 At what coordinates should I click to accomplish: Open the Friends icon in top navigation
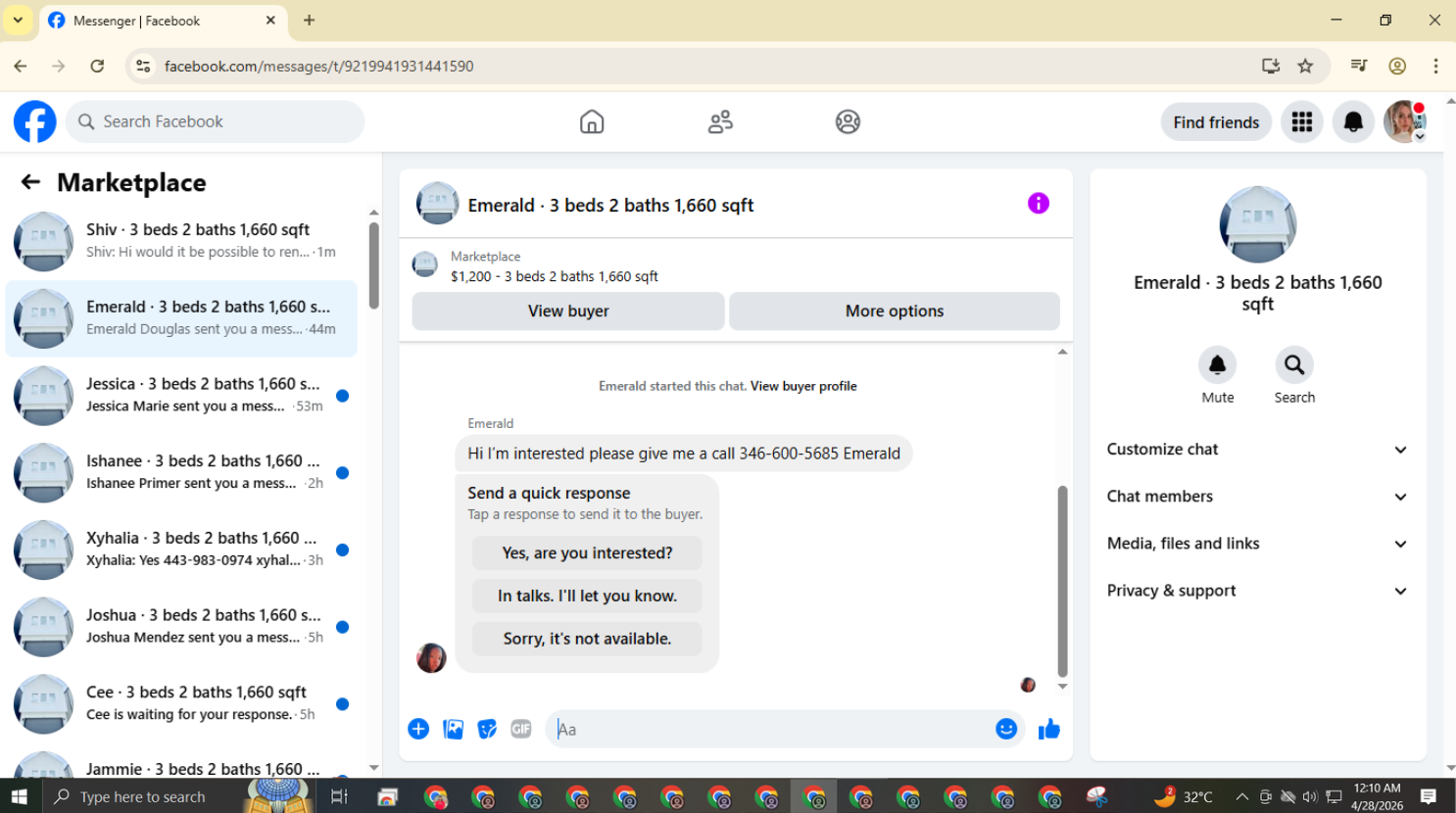(720, 121)
